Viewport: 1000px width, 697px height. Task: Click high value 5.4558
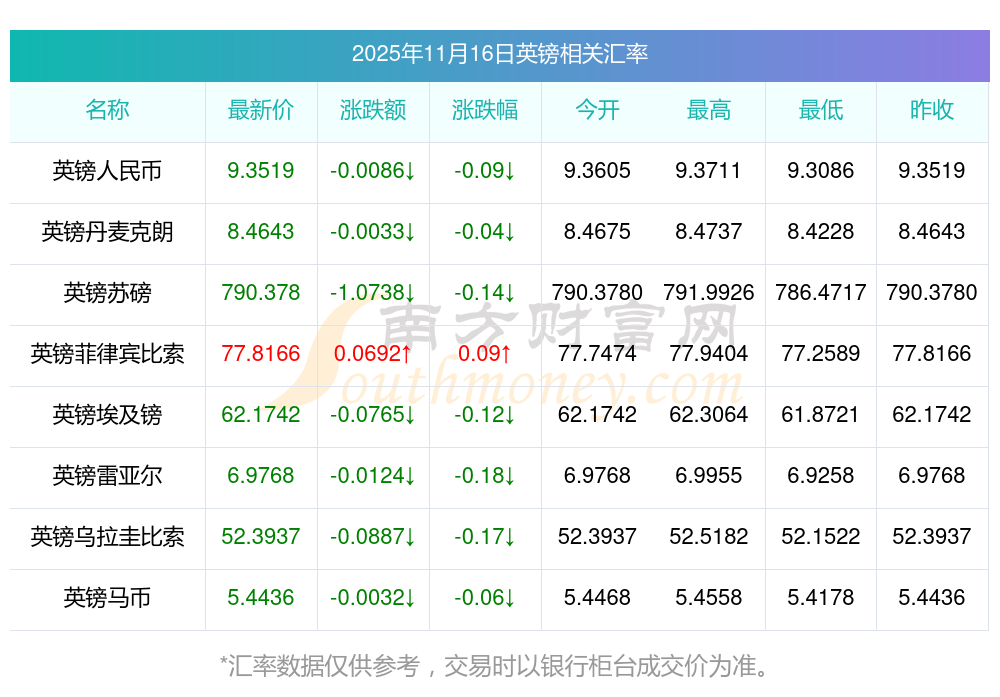click(709, 598)
